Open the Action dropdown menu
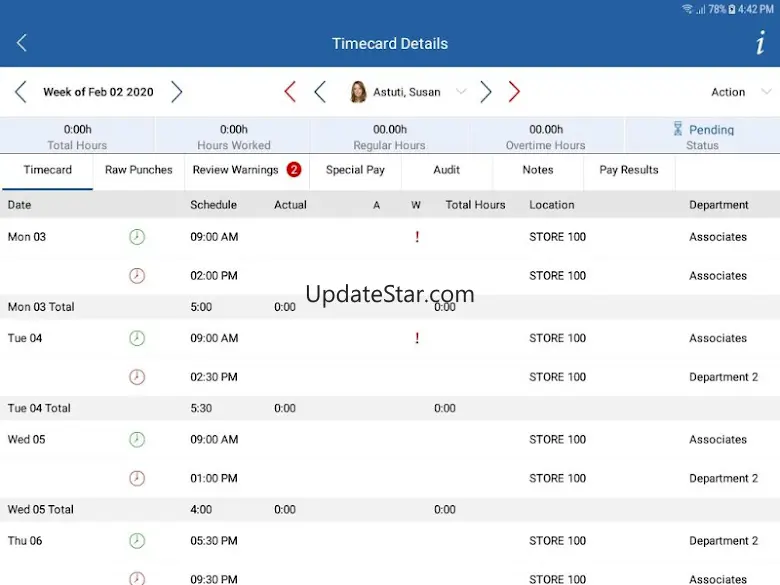This screenshot has height=585, width=780. click(738, 92)
